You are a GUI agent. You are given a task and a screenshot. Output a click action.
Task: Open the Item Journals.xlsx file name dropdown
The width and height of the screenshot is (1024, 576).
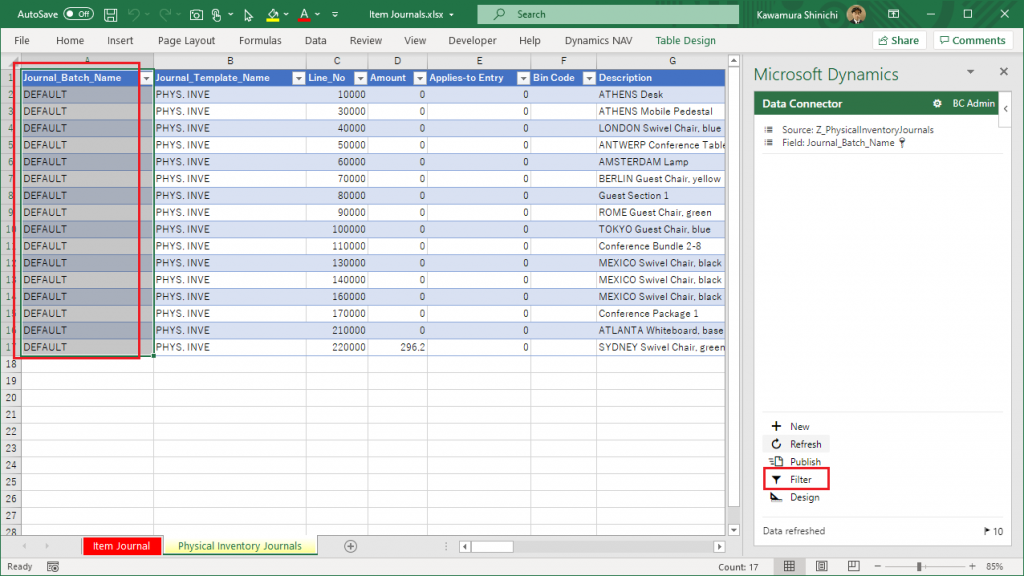point(451,14)
